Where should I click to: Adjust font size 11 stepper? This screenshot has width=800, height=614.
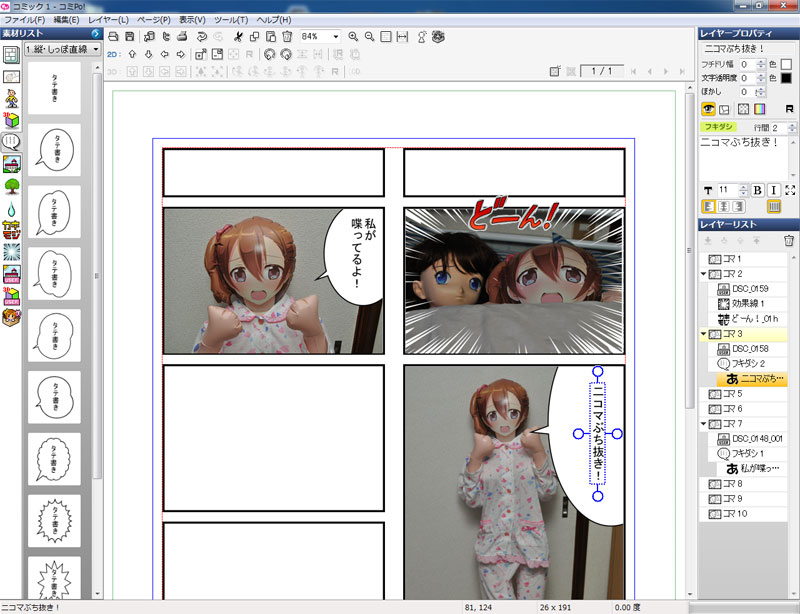(743, 190)
